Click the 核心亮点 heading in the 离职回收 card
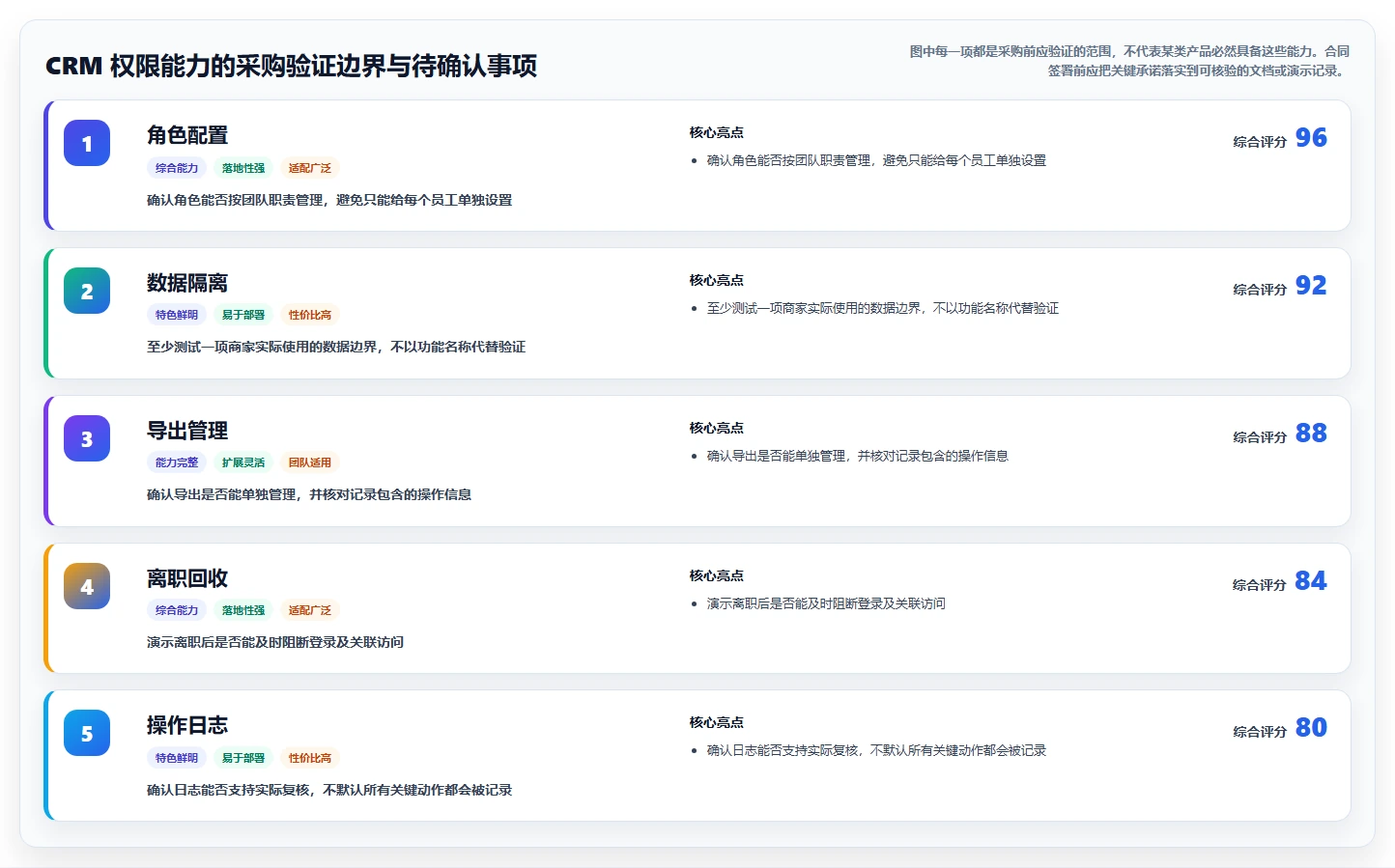Image resolution: width=1395 pixels, height=868 pixels. (x=717, y=576)
